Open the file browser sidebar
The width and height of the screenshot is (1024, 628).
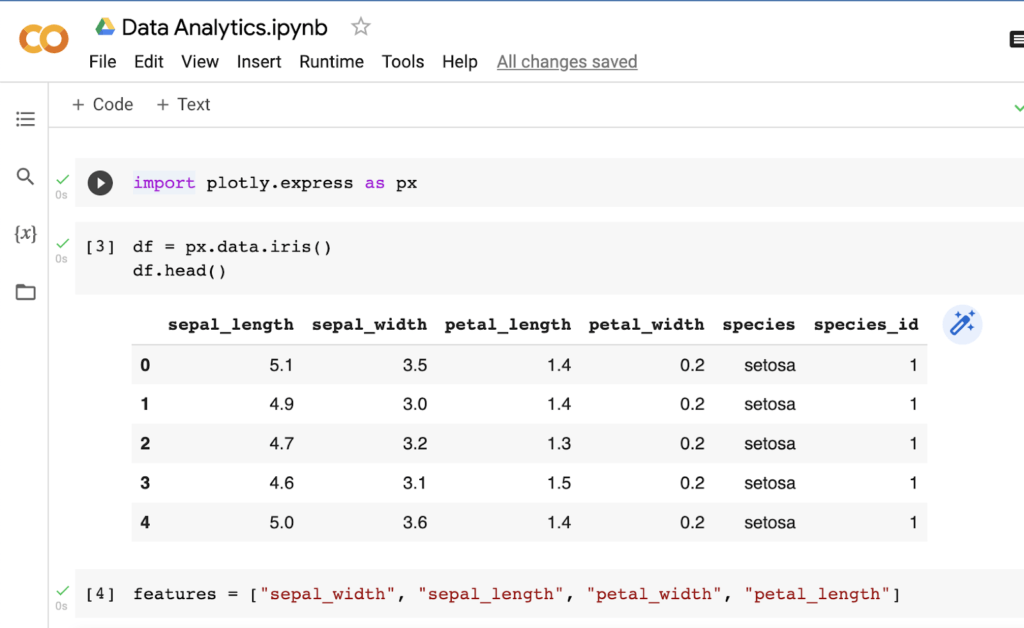pos(25,290)
